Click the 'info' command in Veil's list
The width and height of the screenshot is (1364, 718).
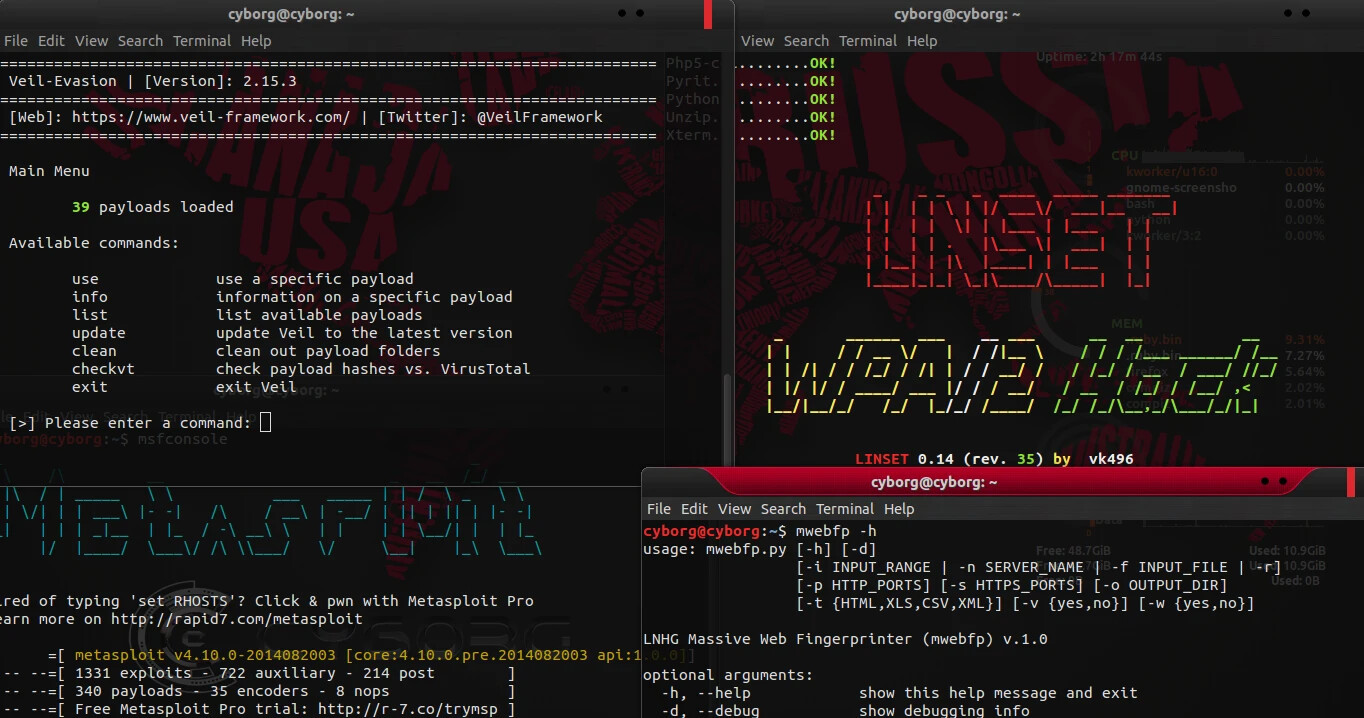(x=90, y=297)
